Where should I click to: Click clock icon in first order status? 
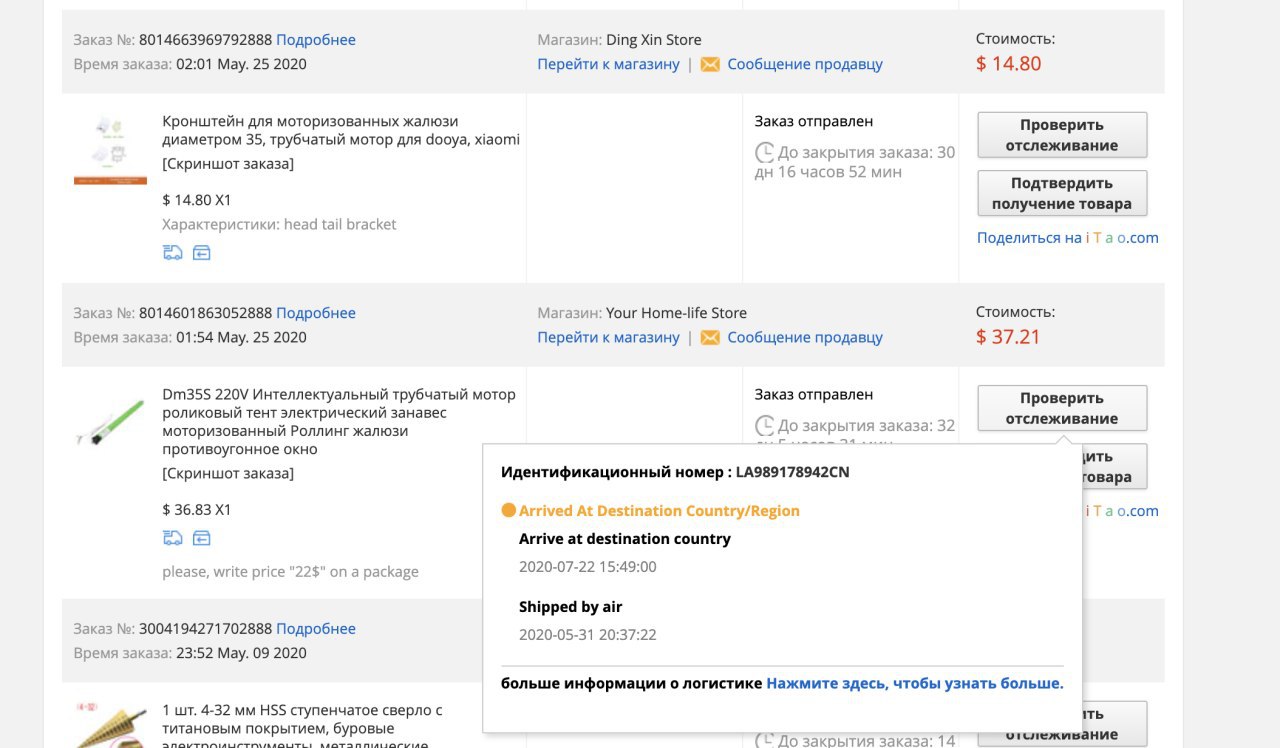[764, 153]
